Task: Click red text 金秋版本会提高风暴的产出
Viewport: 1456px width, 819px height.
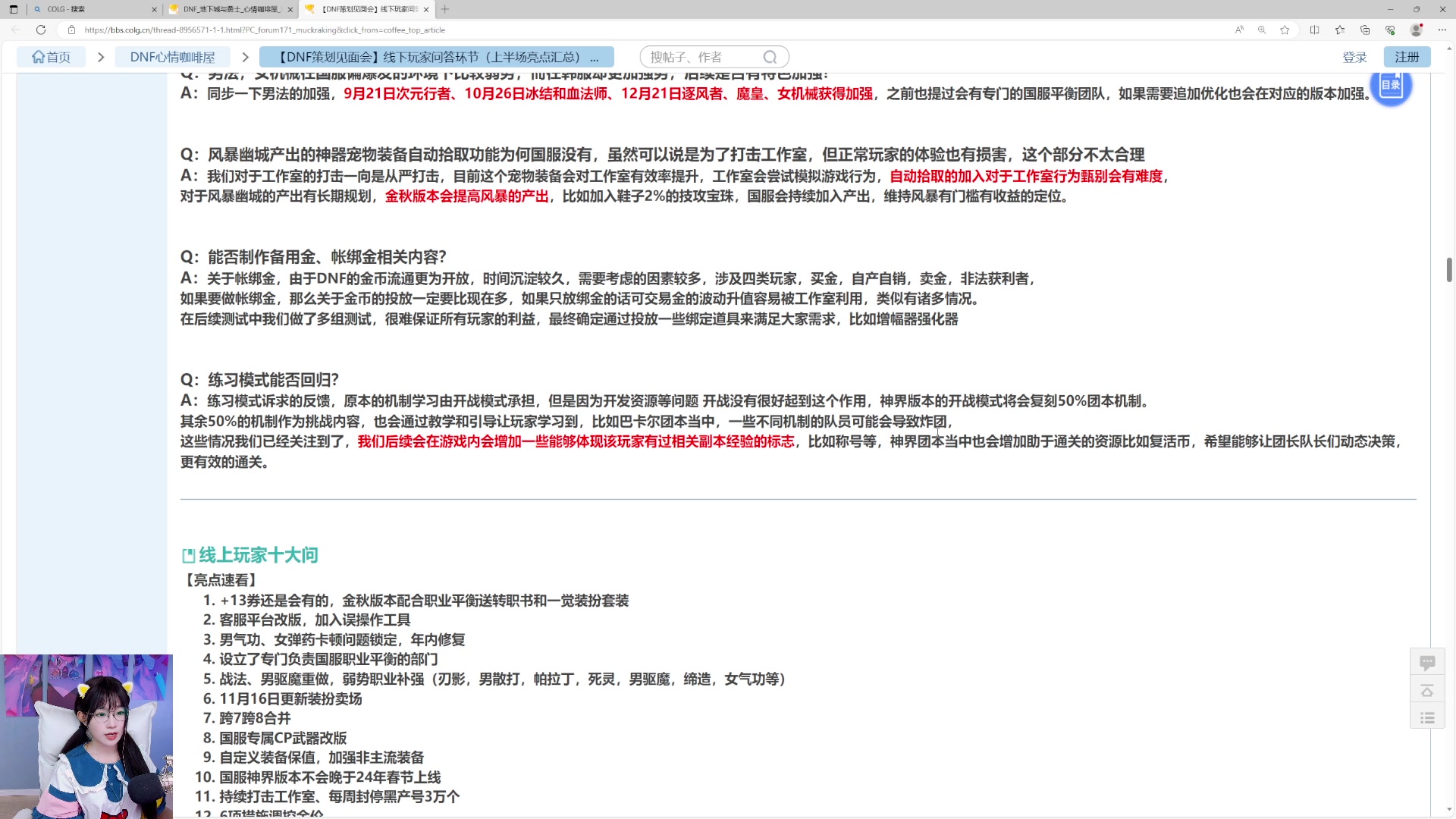Action: click(x=467, y=196)
